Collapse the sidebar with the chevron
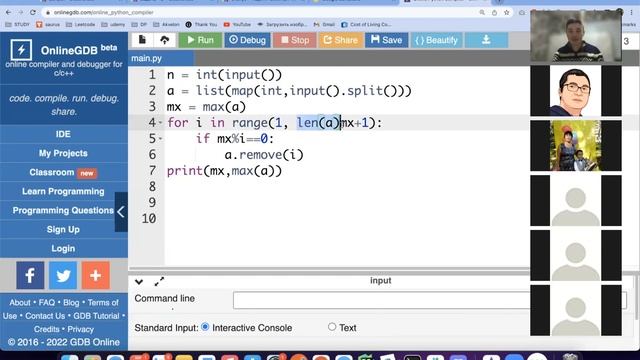This screenshot has width=640, height=360. (x=121, y=212)
